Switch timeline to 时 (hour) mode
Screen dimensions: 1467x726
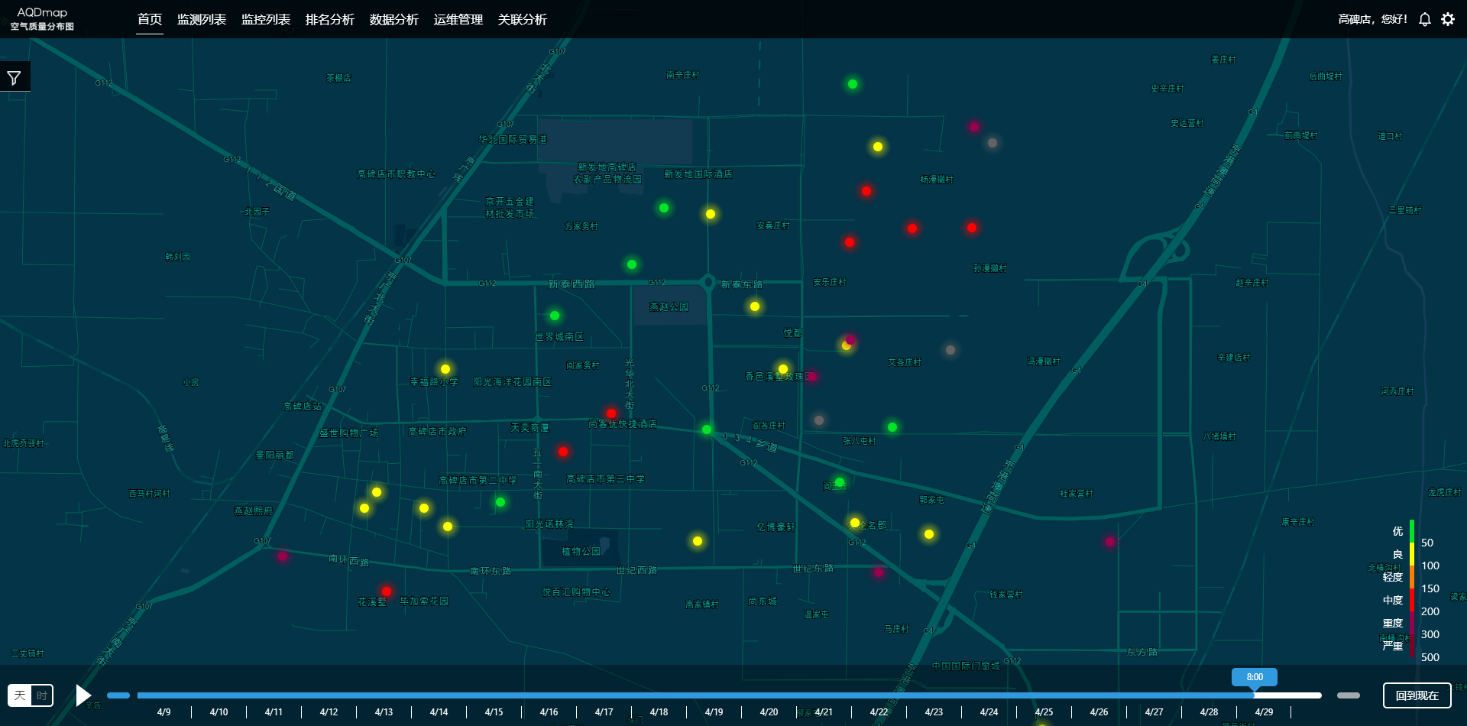(42, 695)
